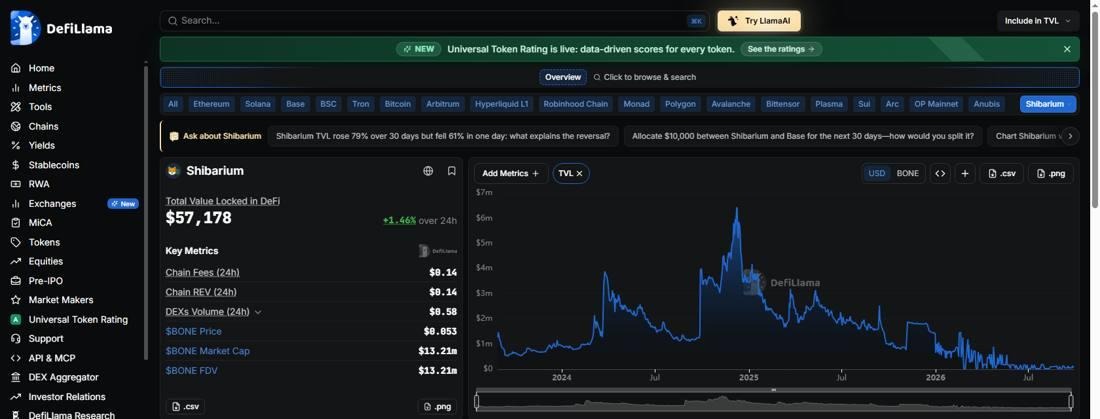This screenshot has width=1100, height=419.
Task: Select the All chains filter
Action: [x=173, y=104]
